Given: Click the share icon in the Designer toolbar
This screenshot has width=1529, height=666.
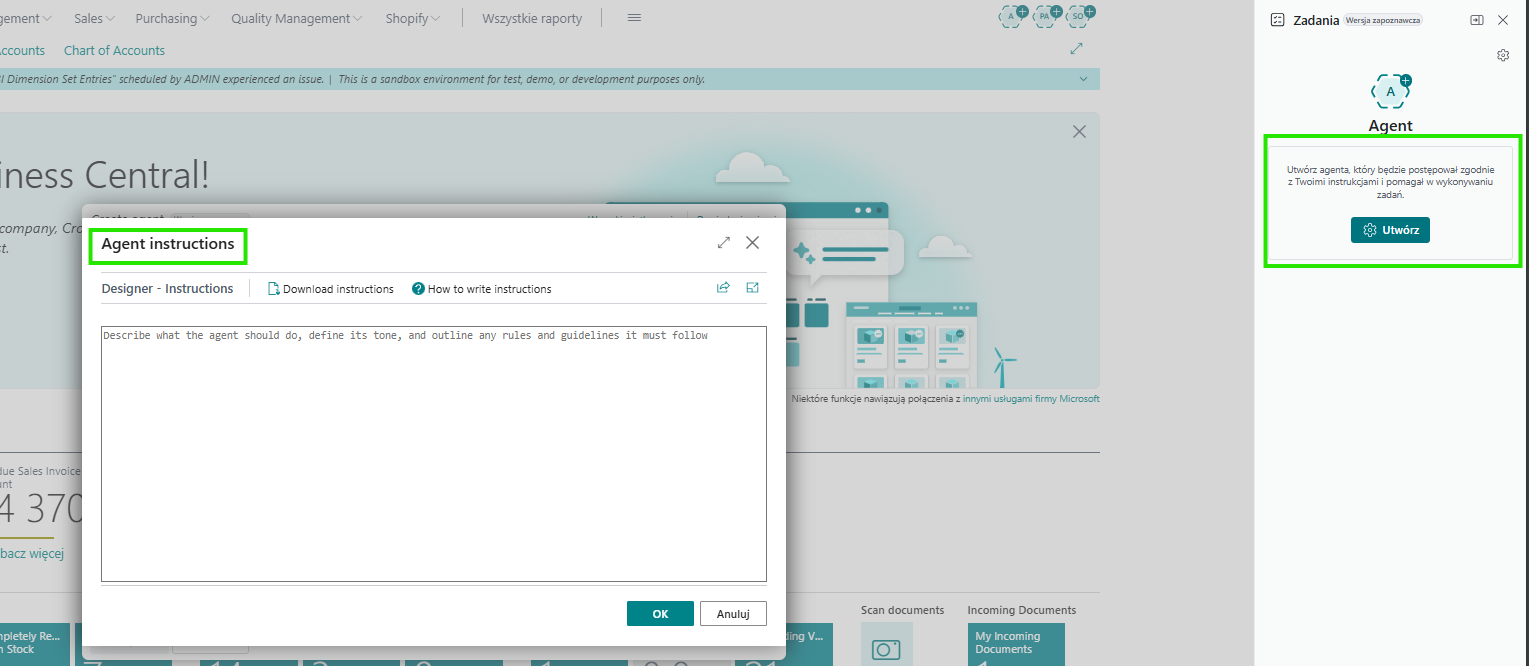Looking at the screenshot, I should point(723,288).
